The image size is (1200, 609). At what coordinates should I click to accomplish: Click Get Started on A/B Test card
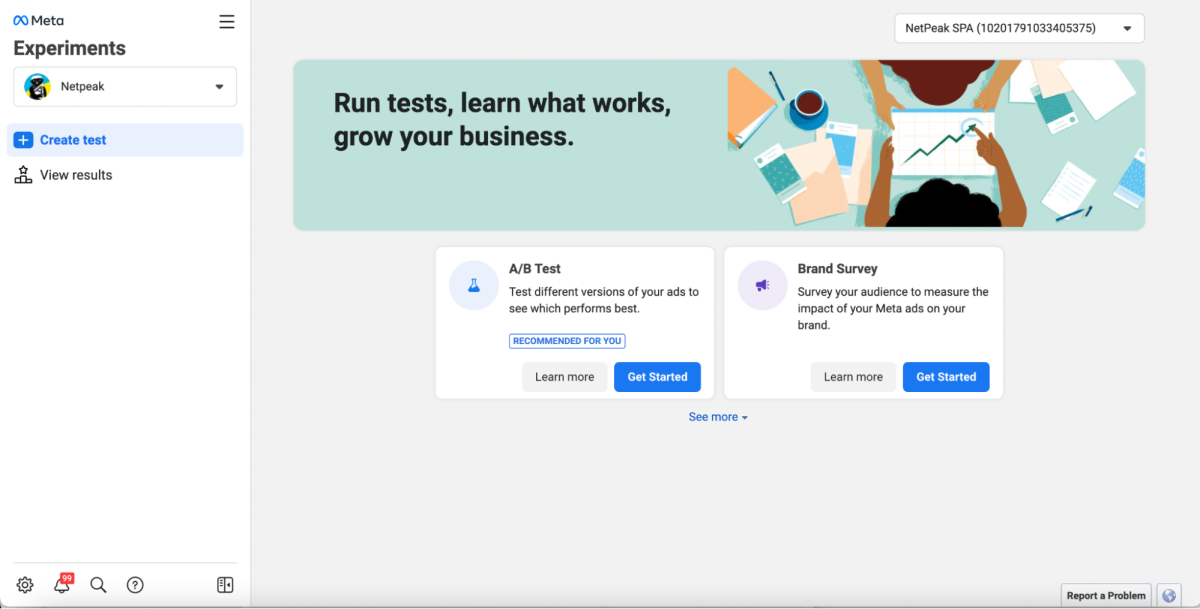click(657, 377)
